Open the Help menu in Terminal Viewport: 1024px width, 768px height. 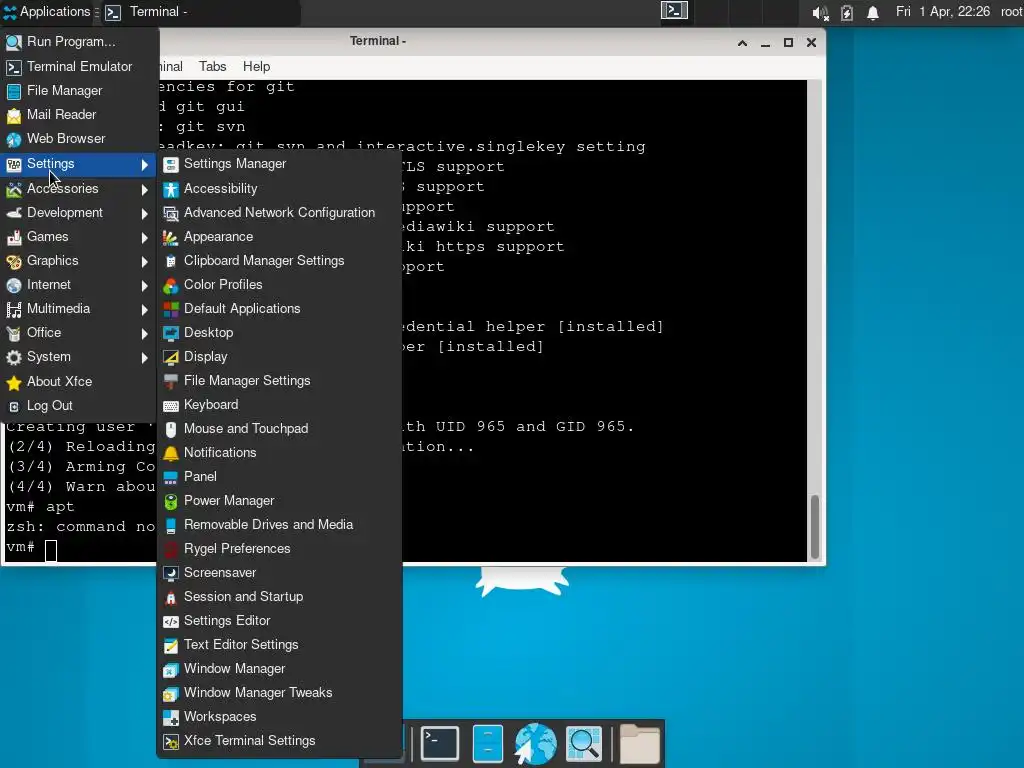[256, 67]
